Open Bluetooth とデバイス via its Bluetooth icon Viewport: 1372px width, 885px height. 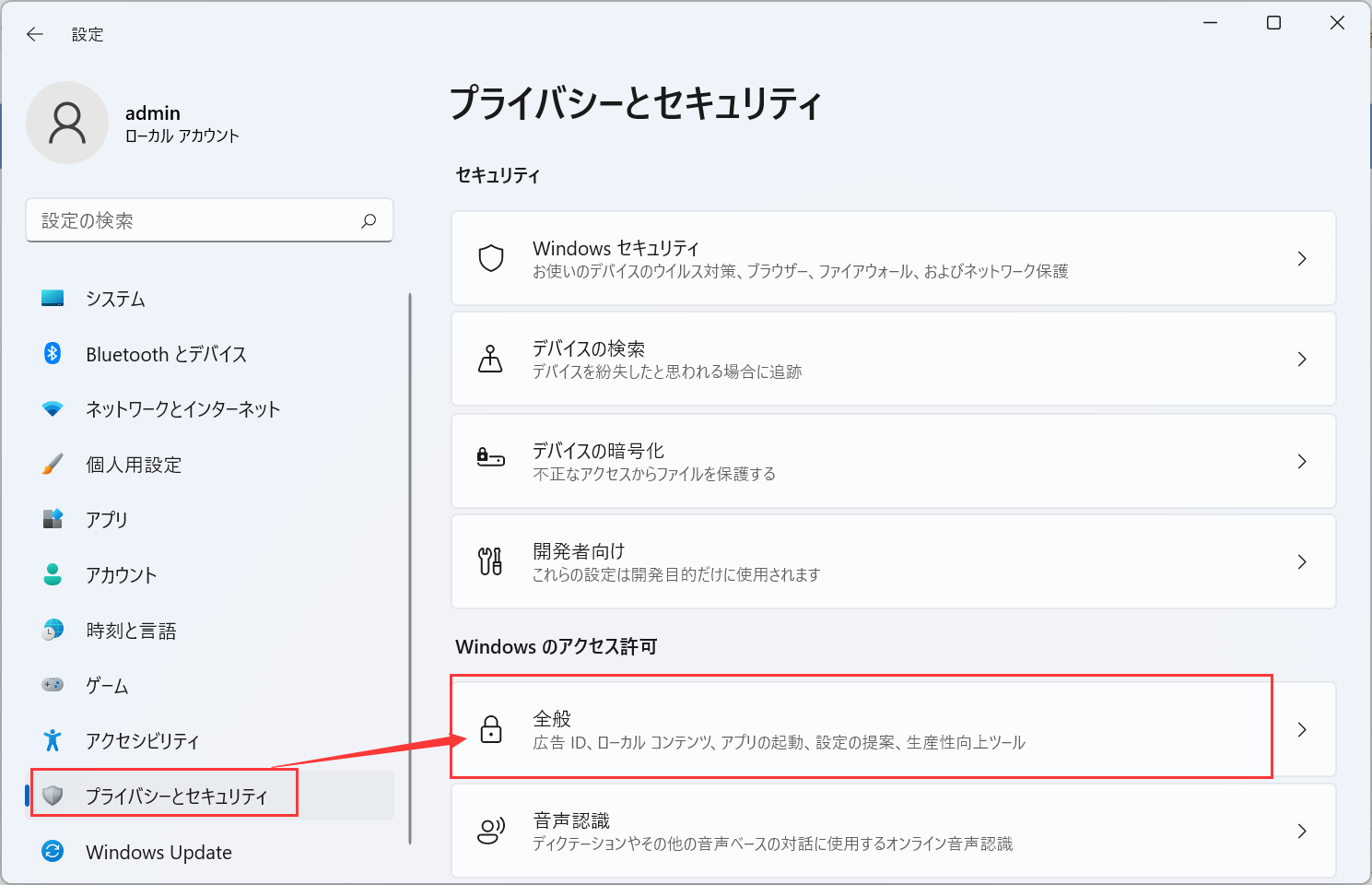(53, 353)
